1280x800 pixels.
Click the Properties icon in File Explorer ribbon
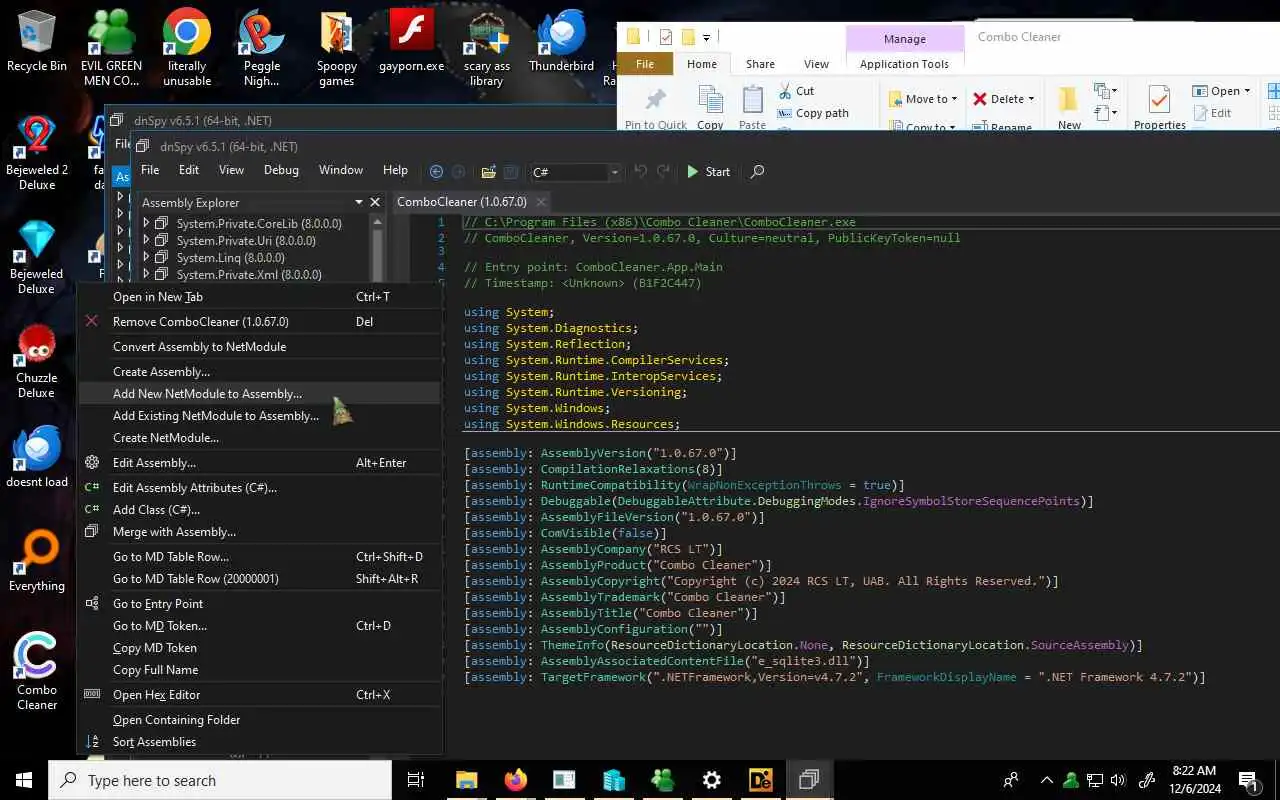click(x=1159, y=101)
